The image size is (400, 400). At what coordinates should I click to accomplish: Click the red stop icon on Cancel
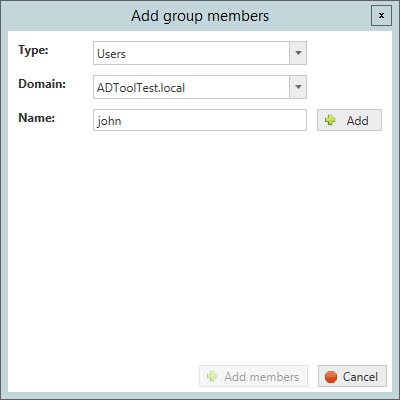(x=331, y=377)
